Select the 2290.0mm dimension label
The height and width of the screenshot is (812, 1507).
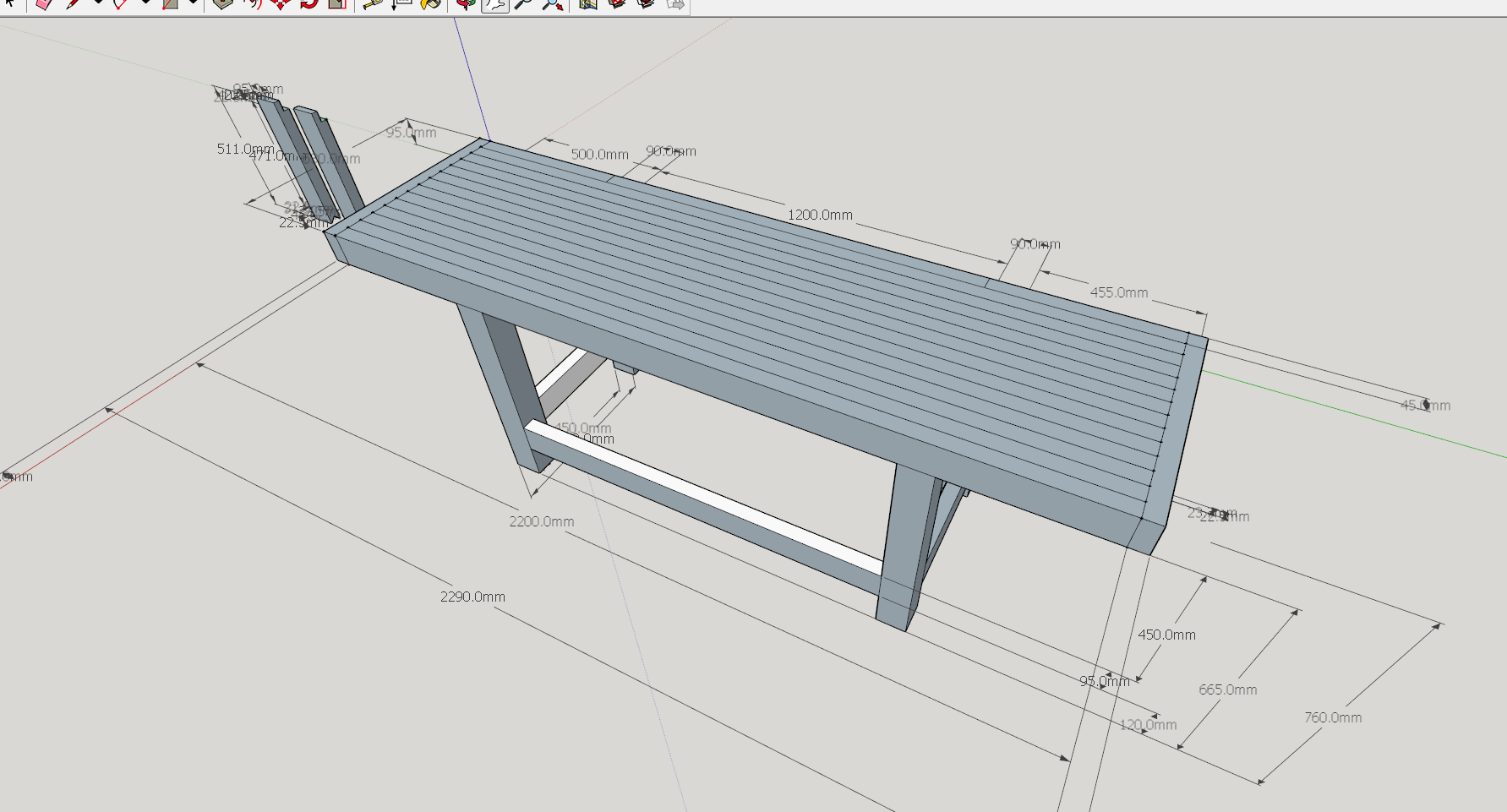[472, 597]
